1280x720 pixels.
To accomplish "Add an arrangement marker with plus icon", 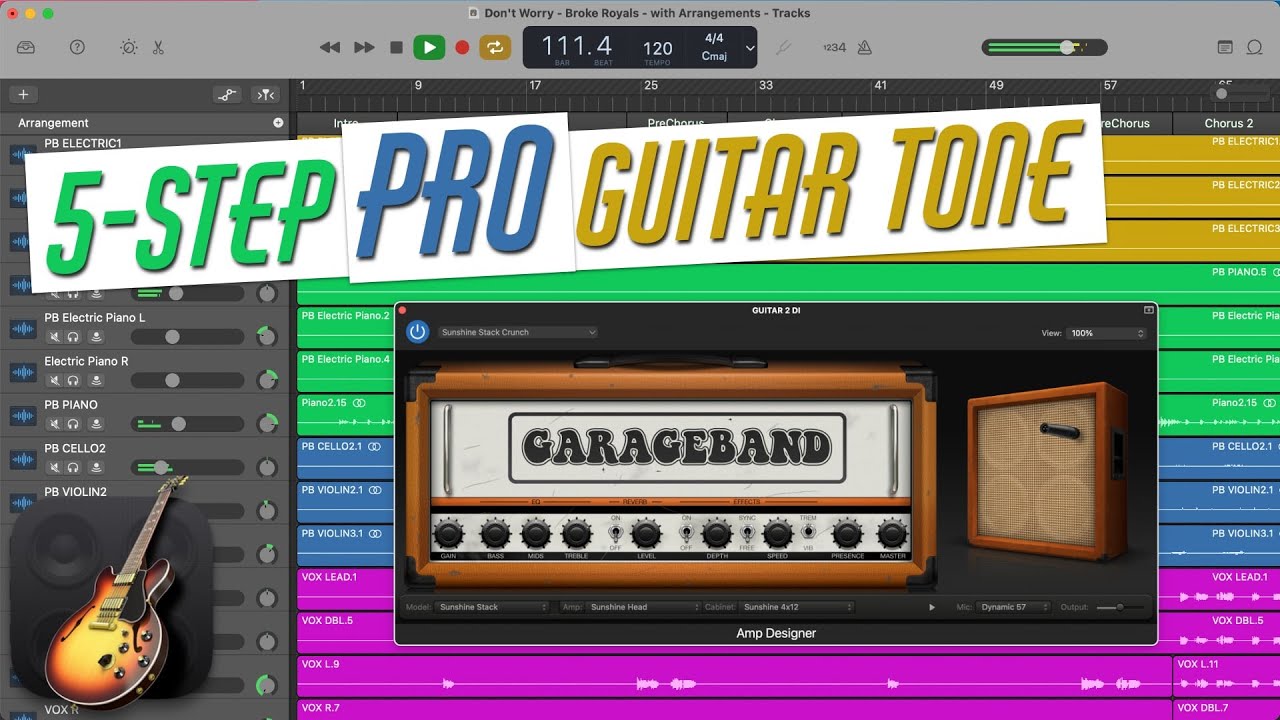I will pos(278,123).
